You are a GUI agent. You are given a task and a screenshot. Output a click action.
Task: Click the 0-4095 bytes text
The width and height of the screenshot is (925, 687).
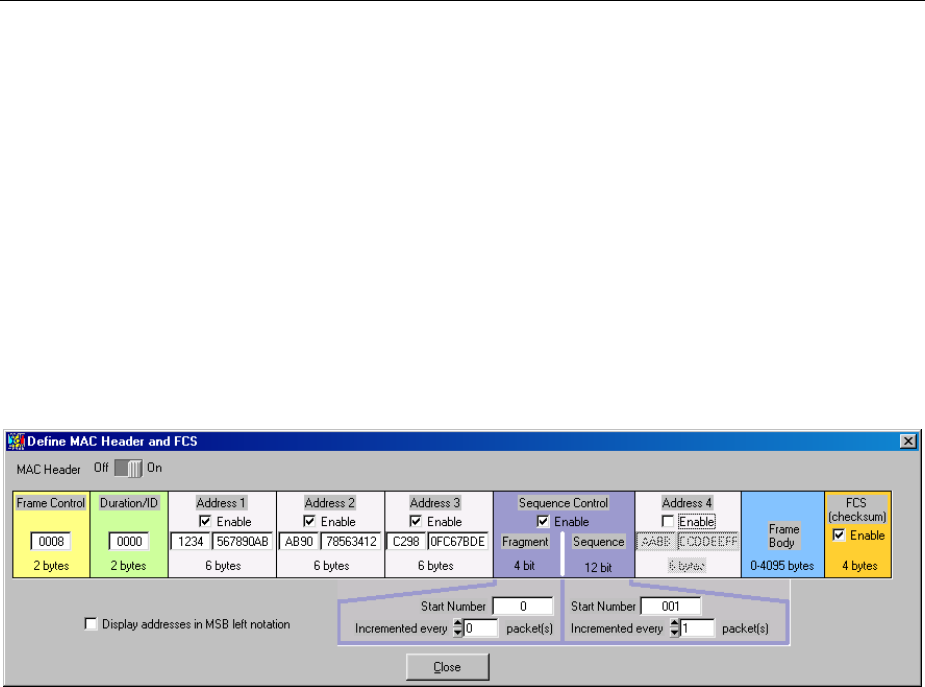click(782, 566)
